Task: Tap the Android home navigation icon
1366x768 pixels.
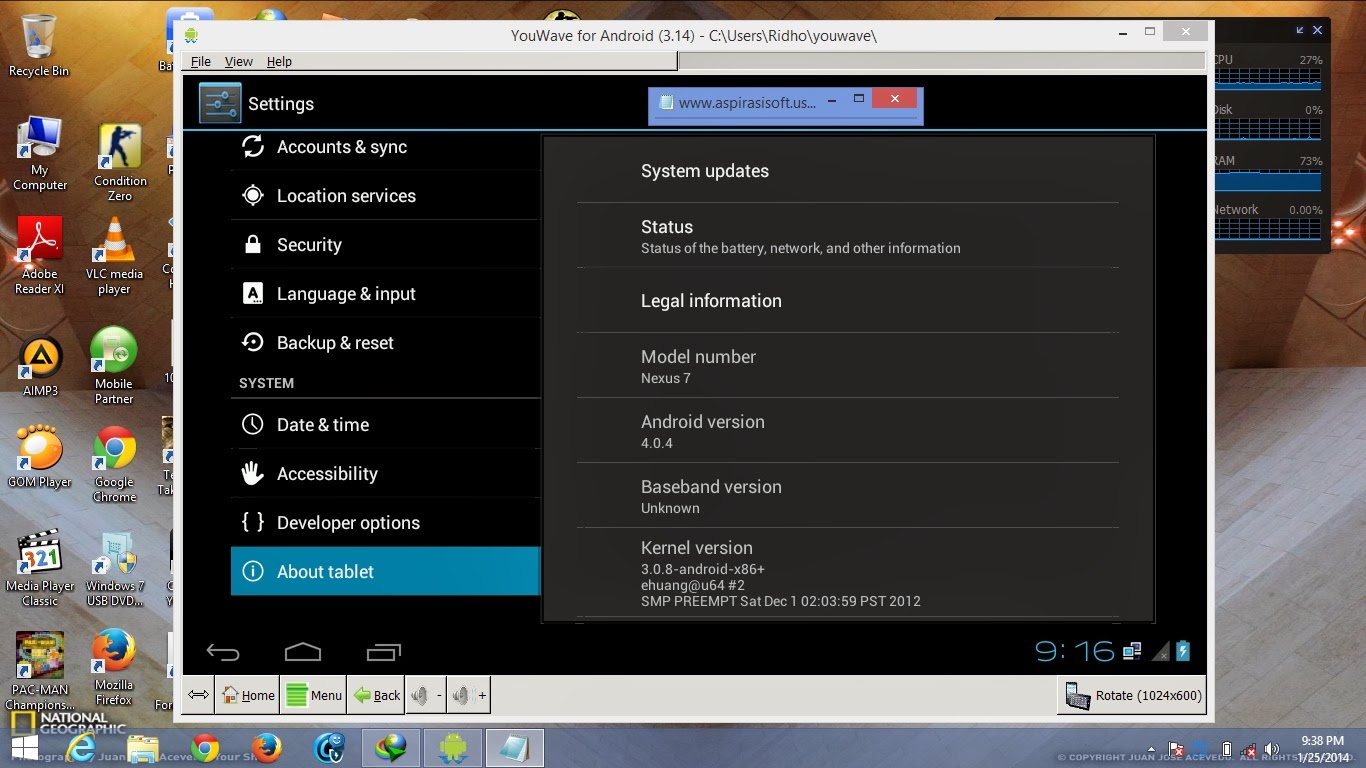Action: coord(303,653)
